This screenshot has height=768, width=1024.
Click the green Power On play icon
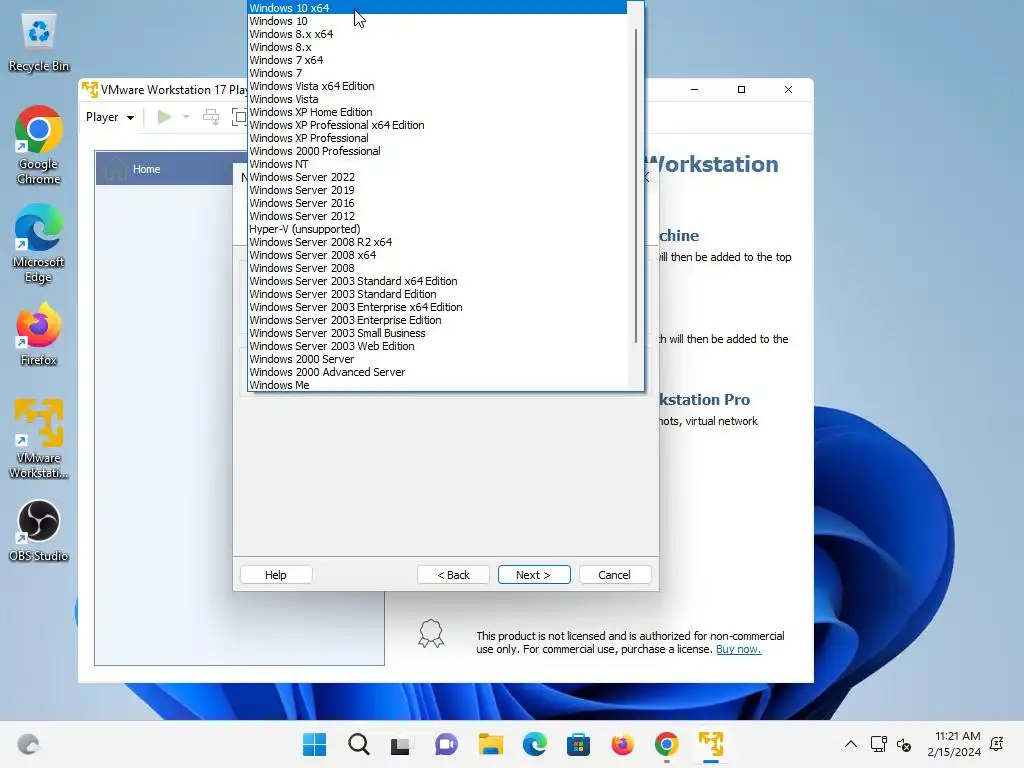(164, 117)
